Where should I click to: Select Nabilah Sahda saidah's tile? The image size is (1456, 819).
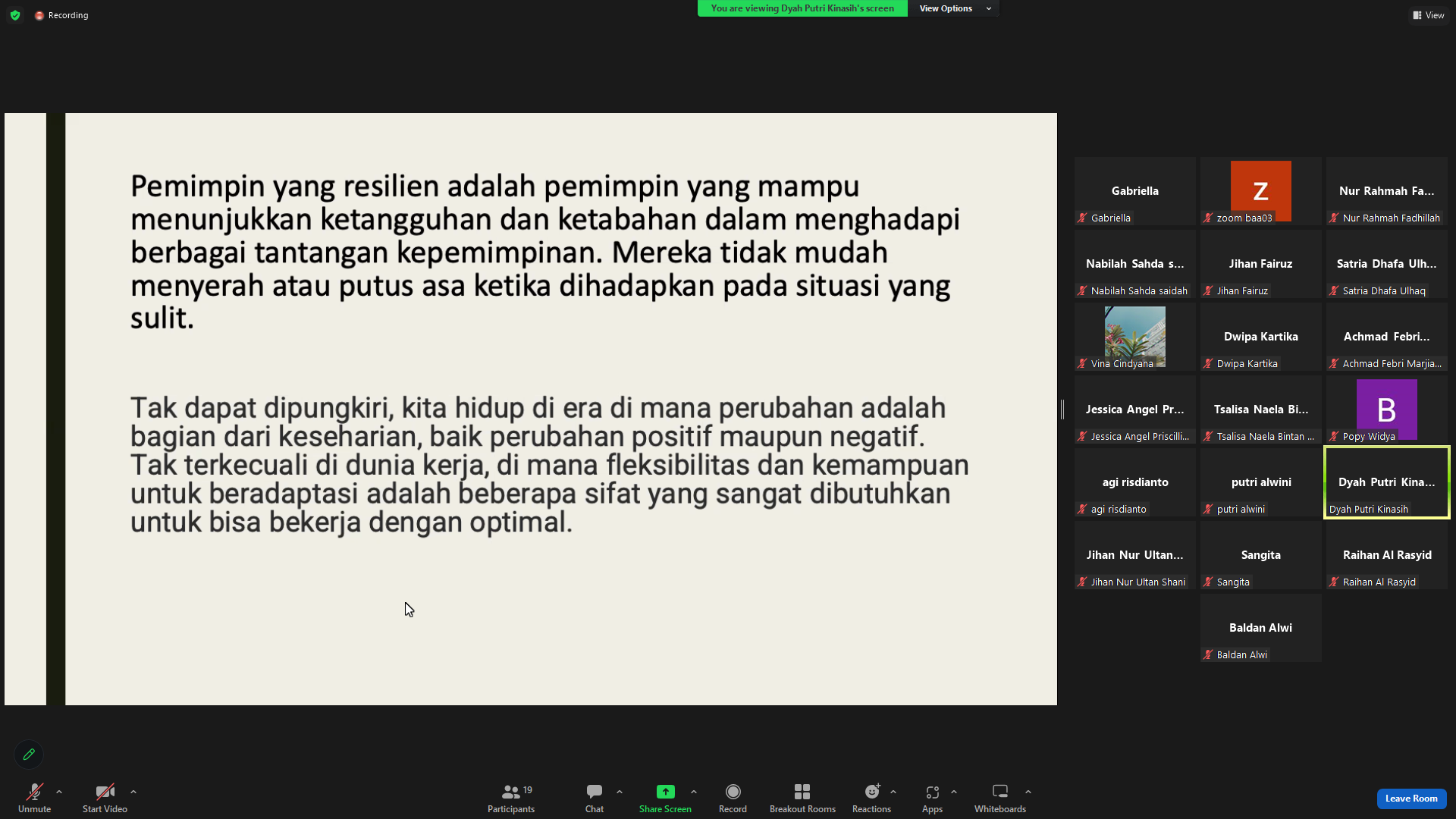(1135, 264)
